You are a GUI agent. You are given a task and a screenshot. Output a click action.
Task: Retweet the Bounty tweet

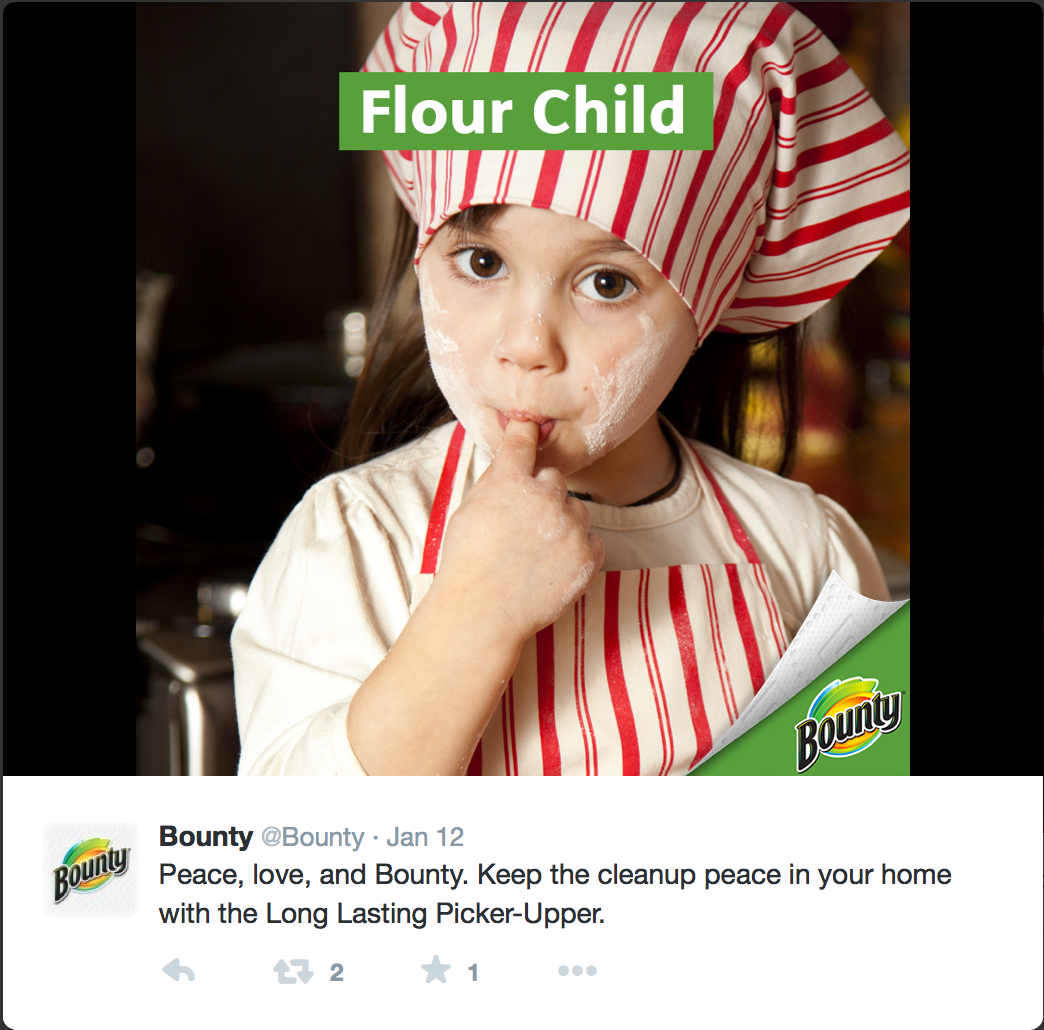(x=293, y=971)
